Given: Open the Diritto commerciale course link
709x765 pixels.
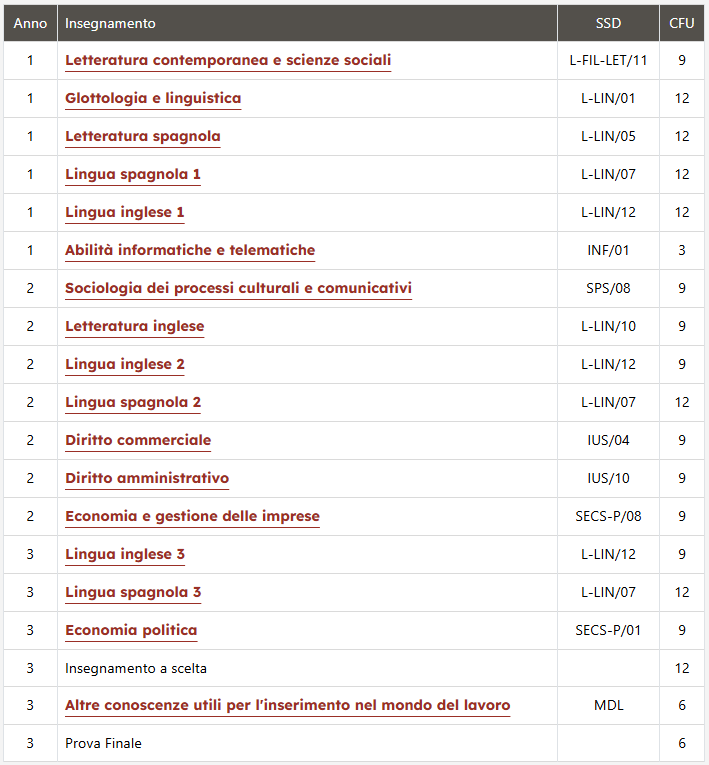Looking at the screenshot, I should point(138,441).
